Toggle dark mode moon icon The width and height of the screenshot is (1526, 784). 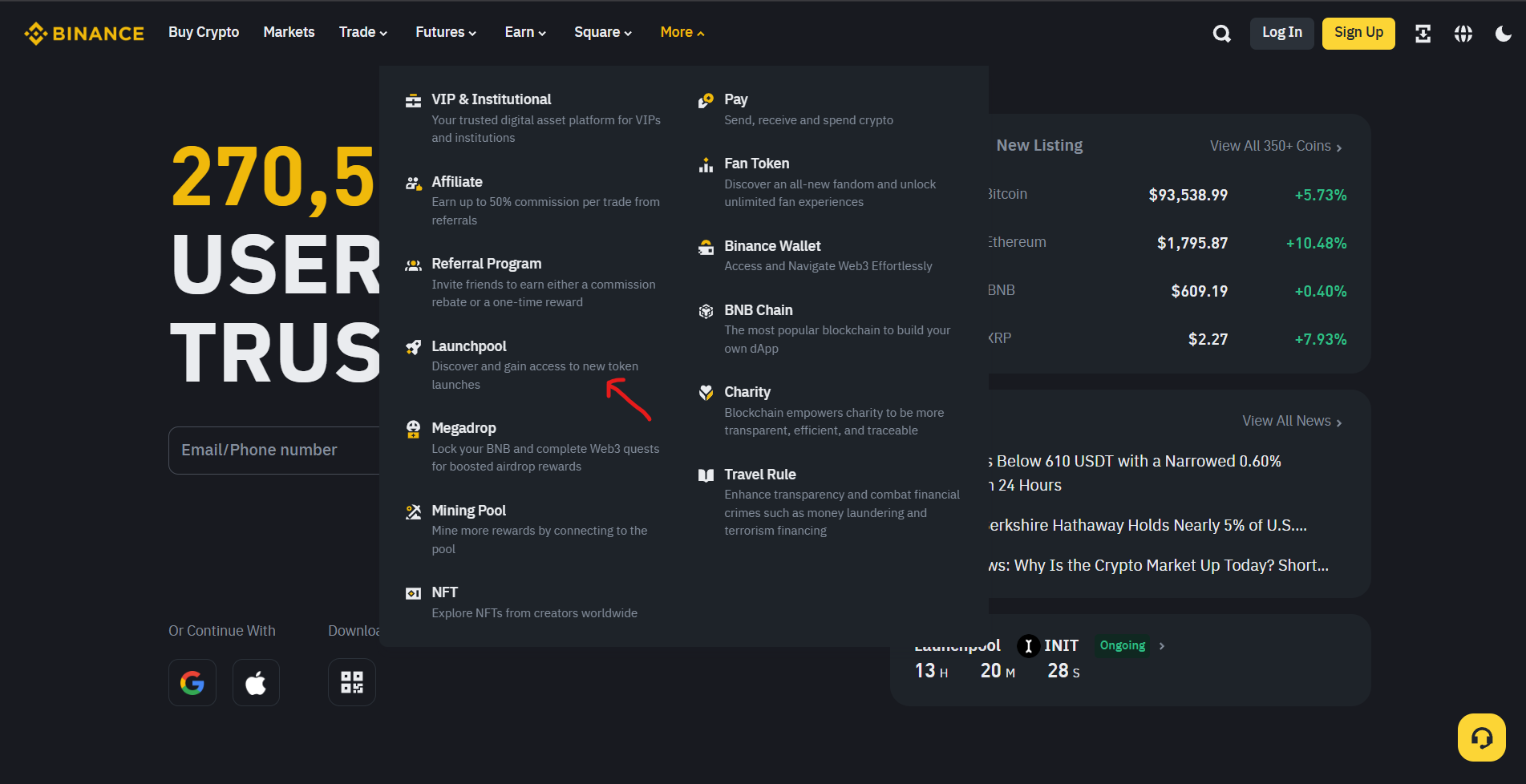(1503, 34)
